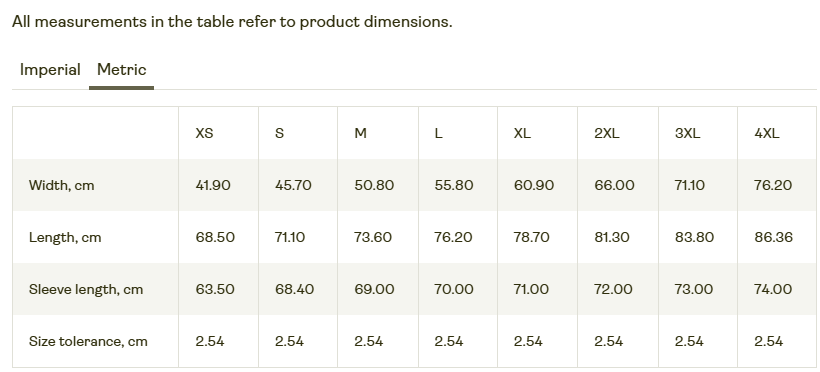Click the Width, cm row label
Screen dimensions: 820x372
point(62,185)
